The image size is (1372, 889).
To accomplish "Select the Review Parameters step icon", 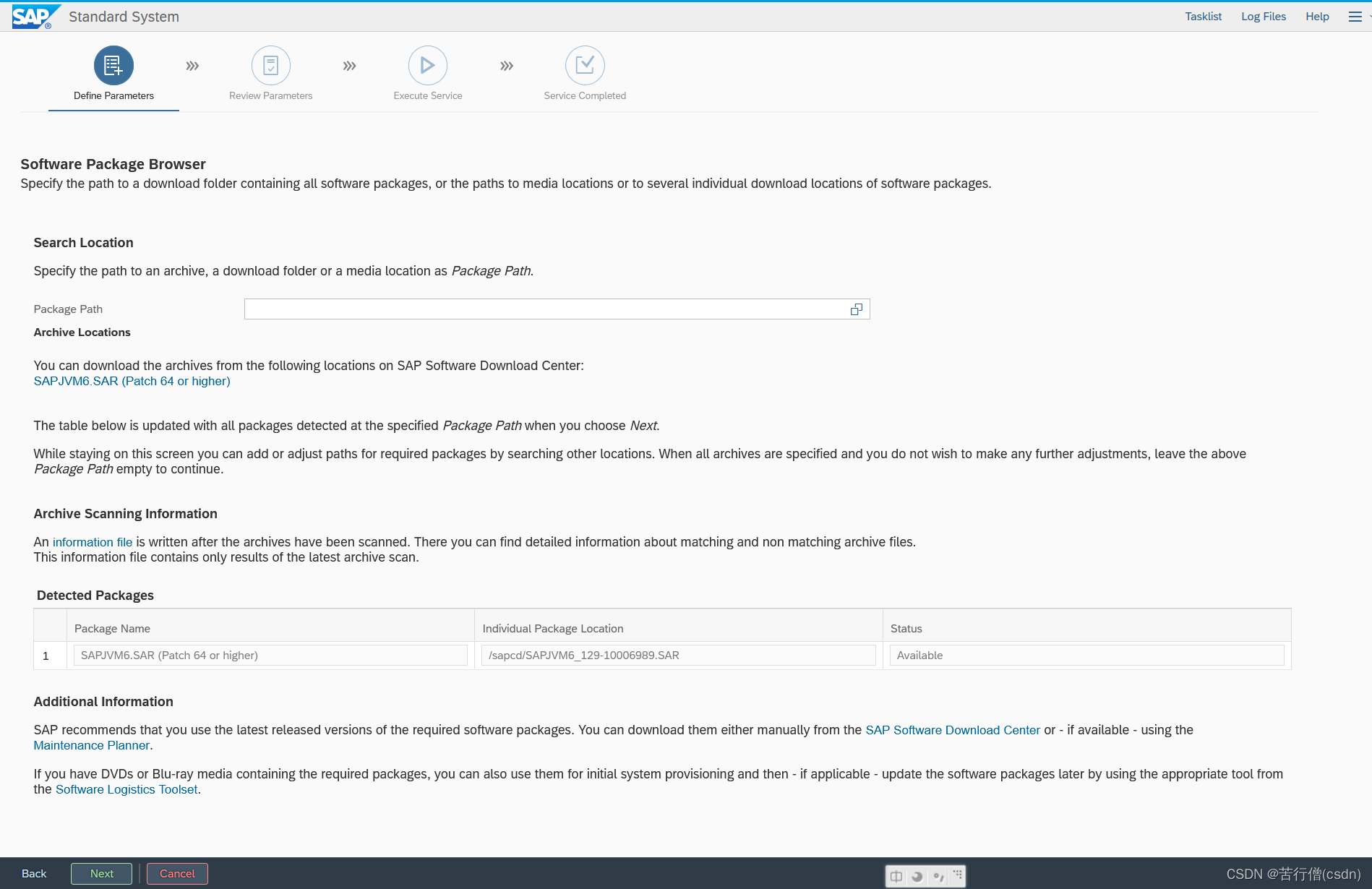I will [x=271, y=66].
